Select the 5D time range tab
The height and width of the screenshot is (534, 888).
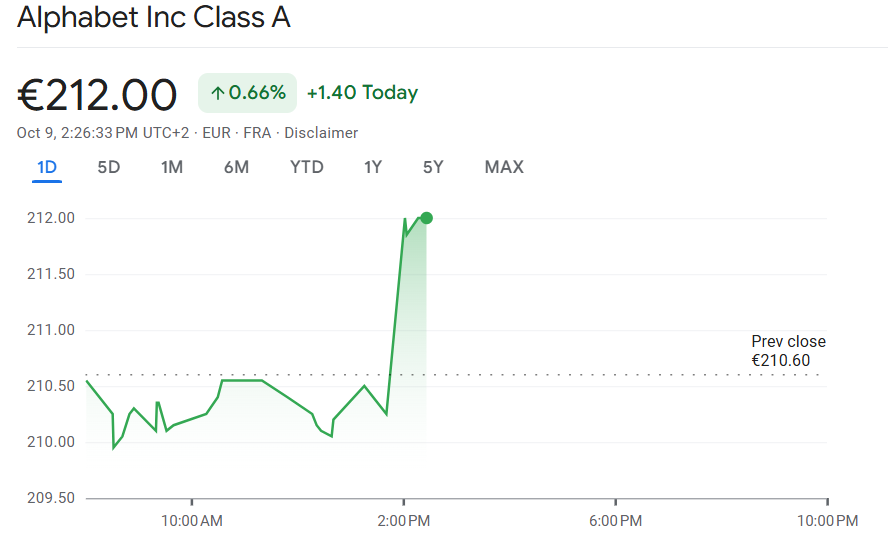[x=108, y=167]
